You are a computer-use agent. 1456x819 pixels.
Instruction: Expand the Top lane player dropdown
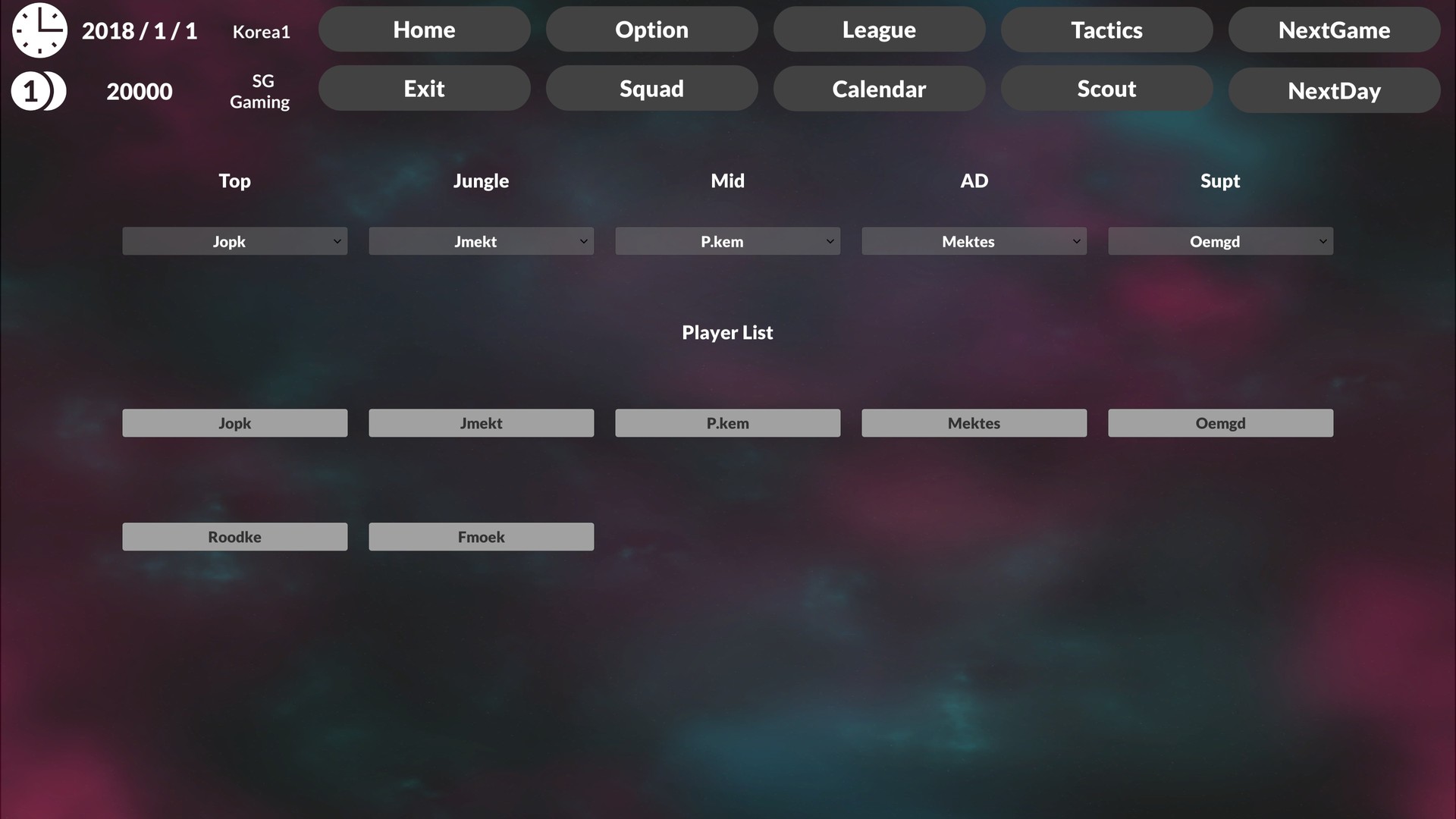click(x=337, y=240)
